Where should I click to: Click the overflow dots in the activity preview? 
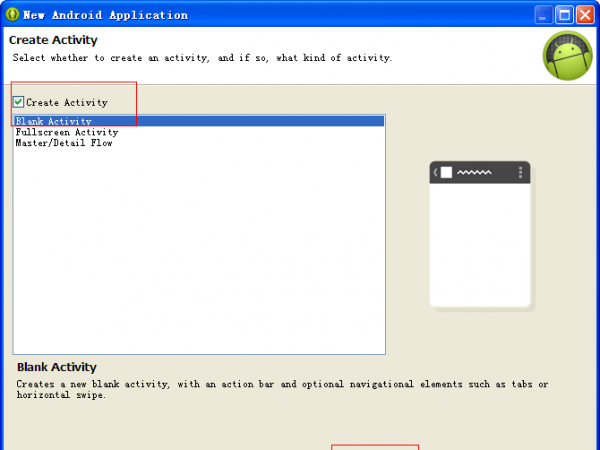520,173
